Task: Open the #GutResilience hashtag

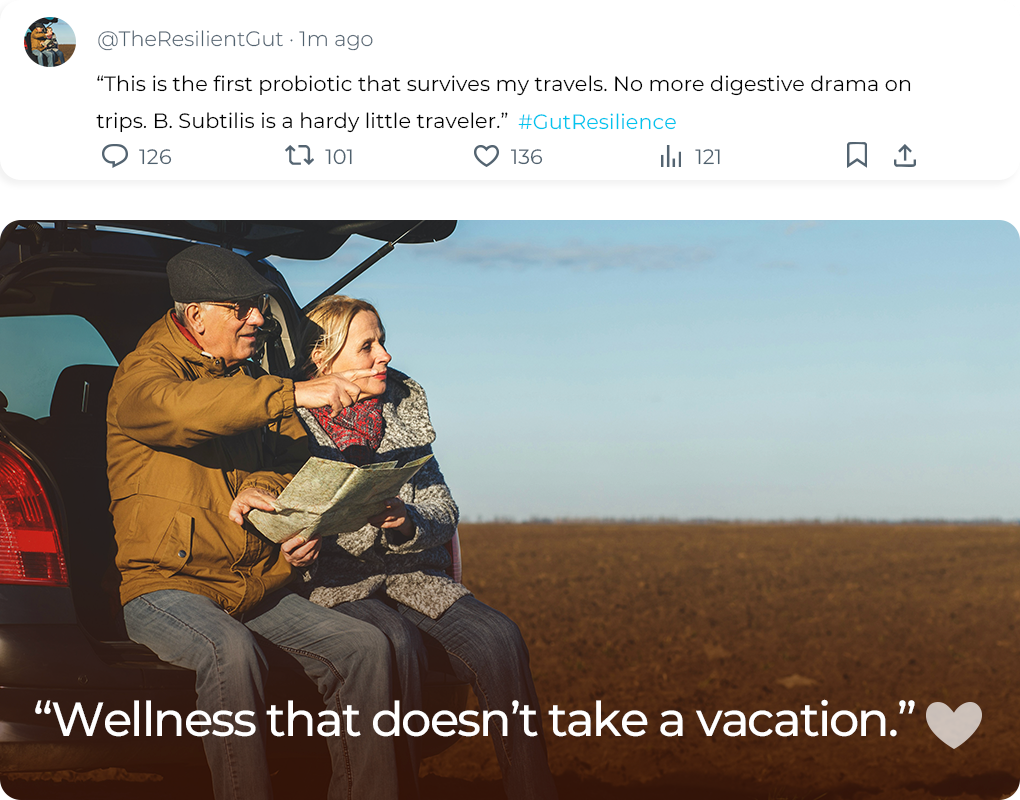Action: 597,122
